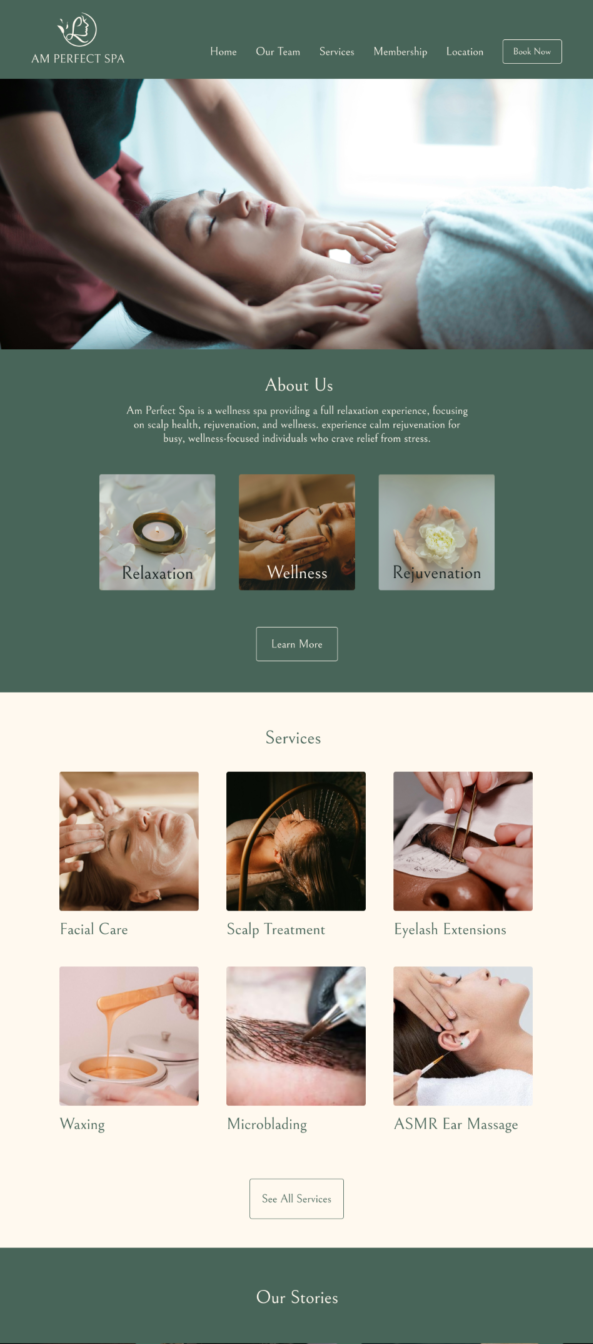Select Membership in the navigation bar

[x=400, y=52]
